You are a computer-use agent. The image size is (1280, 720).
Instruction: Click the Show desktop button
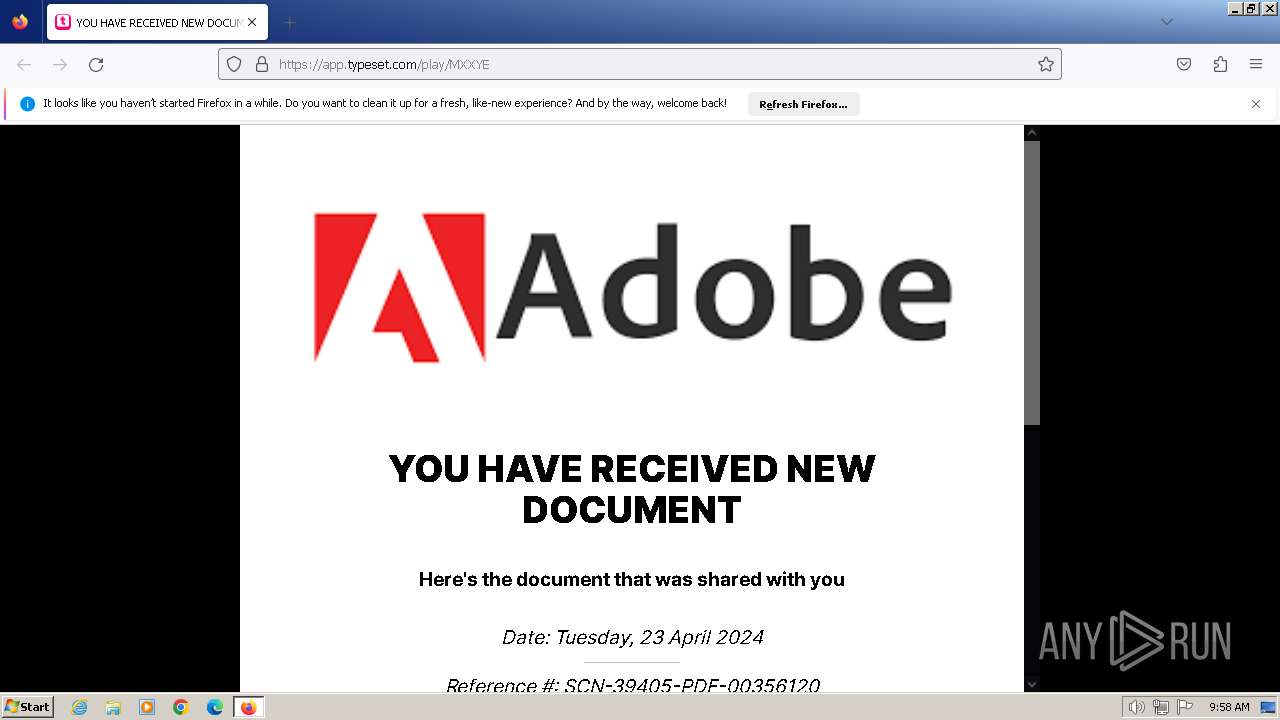(x=1268, y=707)
